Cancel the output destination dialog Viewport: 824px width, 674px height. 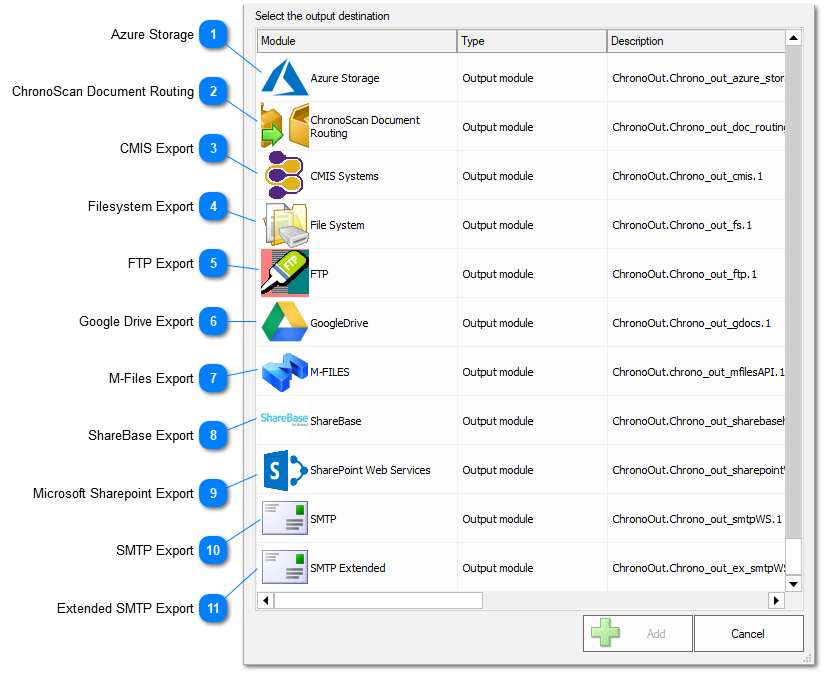coord(748,634)
